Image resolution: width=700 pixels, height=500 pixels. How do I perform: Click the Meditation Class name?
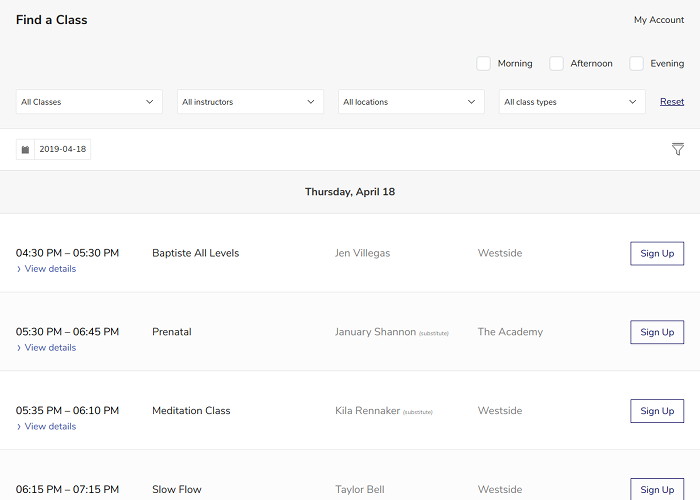pos(191,411)
